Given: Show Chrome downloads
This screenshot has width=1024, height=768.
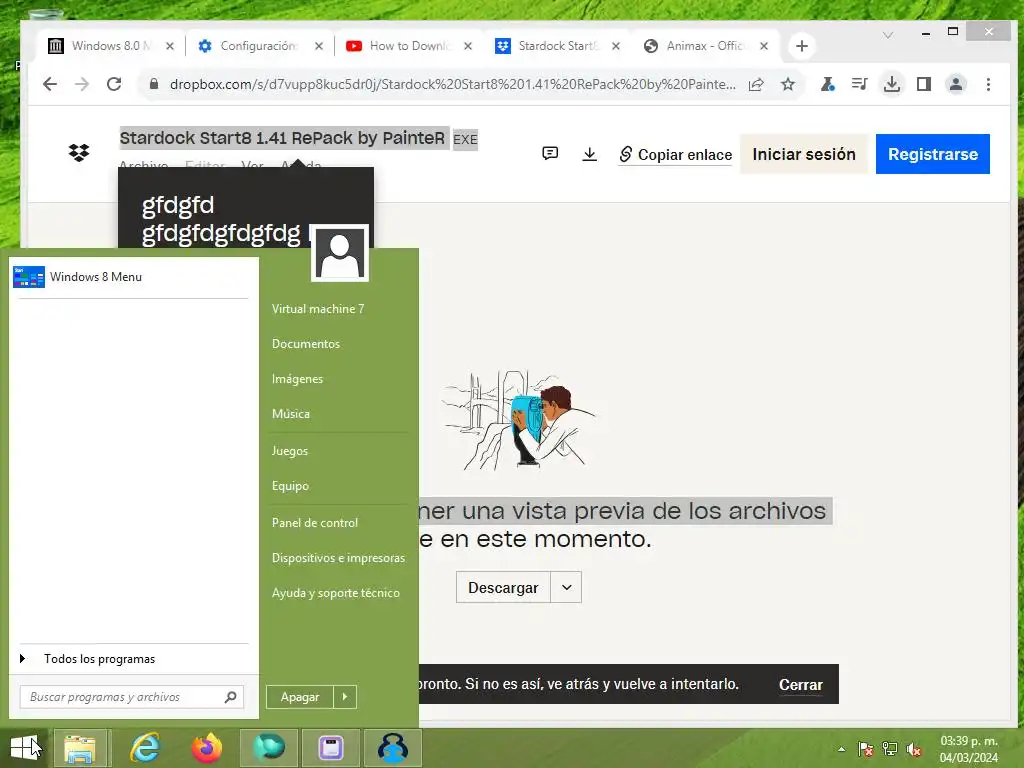Looking at the screenshot, I should [891, 84].
